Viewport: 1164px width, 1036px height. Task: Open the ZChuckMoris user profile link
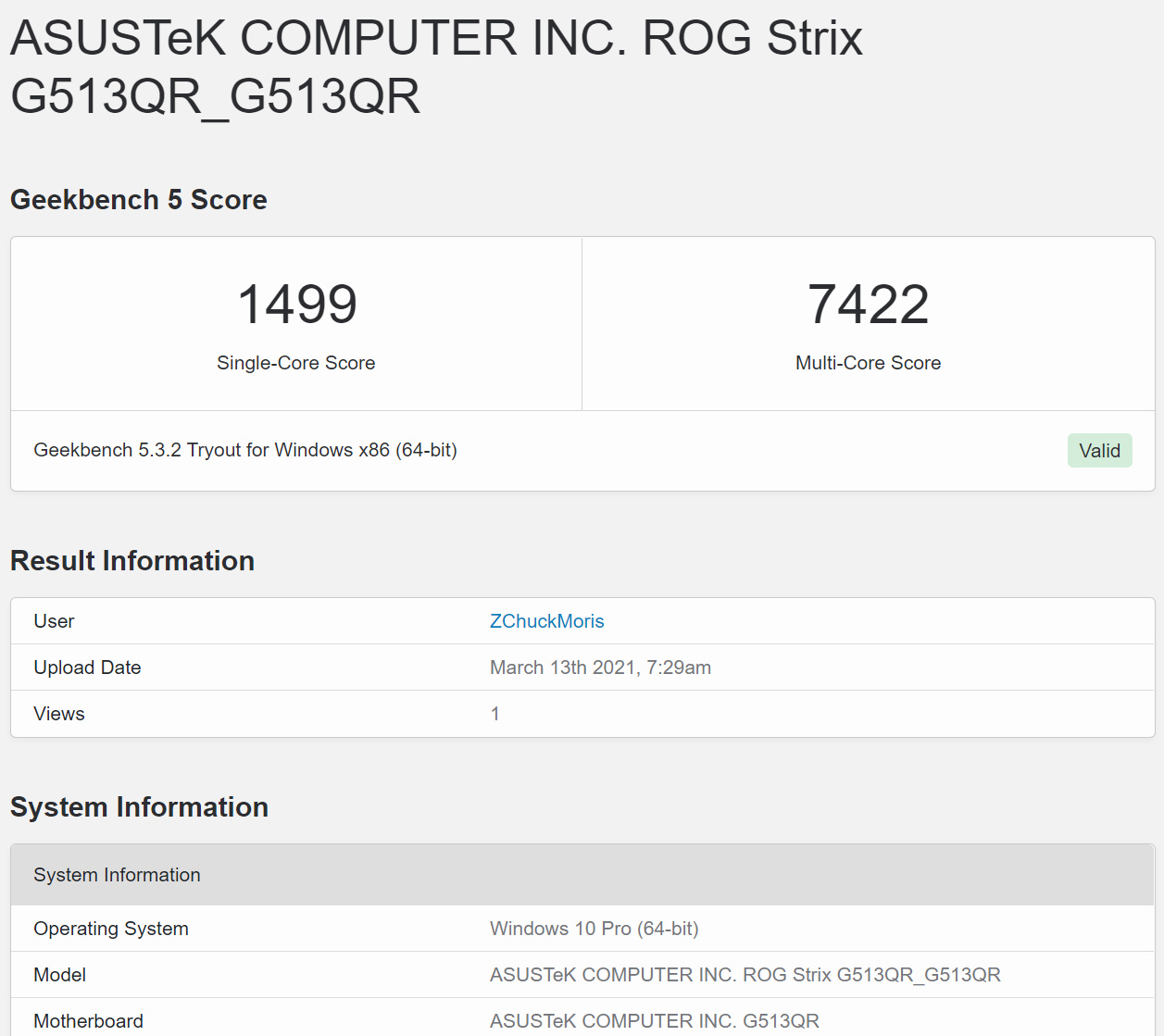coord(546,621)
